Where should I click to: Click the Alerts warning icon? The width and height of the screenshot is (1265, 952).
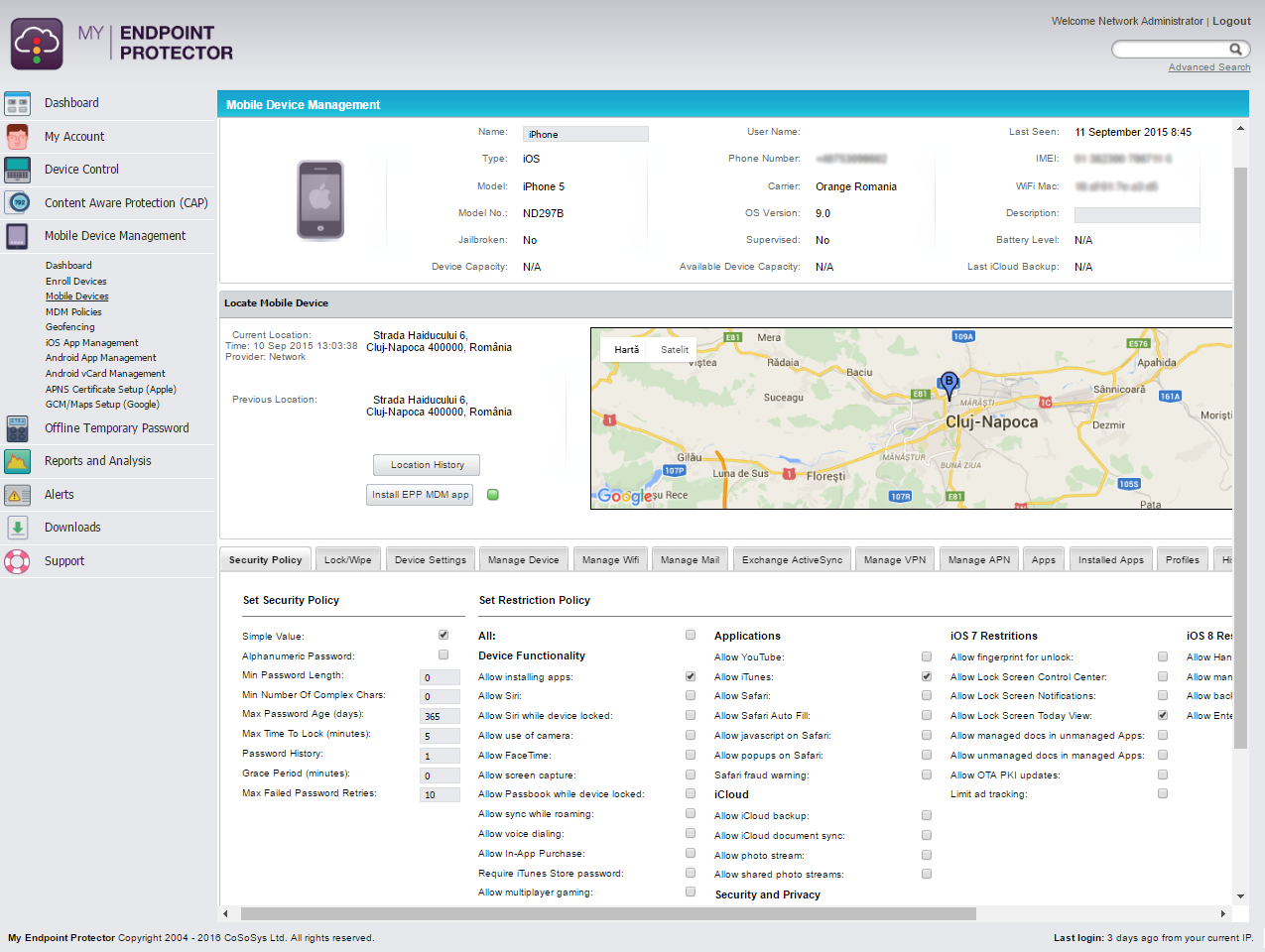tap(18, 495)
